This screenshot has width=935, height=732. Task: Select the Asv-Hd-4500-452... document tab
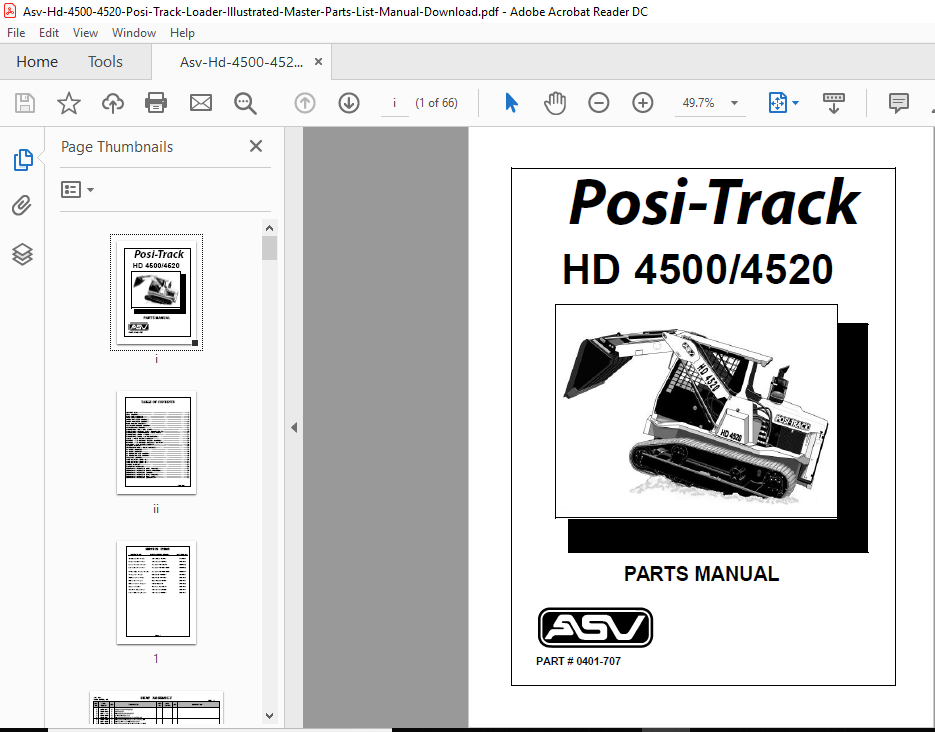tap(242, 62)
